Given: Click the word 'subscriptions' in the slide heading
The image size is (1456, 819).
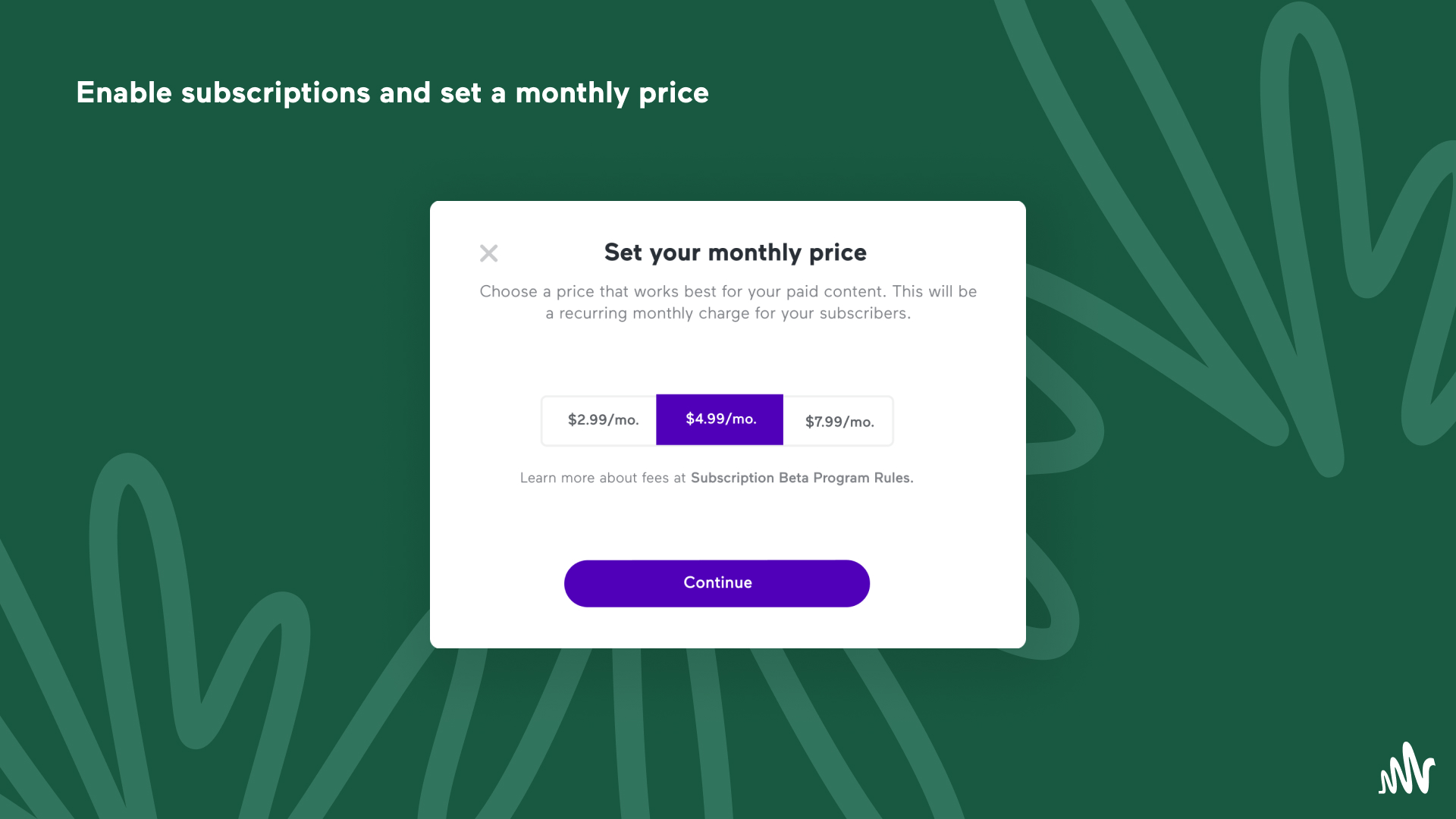Looking at the screenshot, I should tap(276, 93).
